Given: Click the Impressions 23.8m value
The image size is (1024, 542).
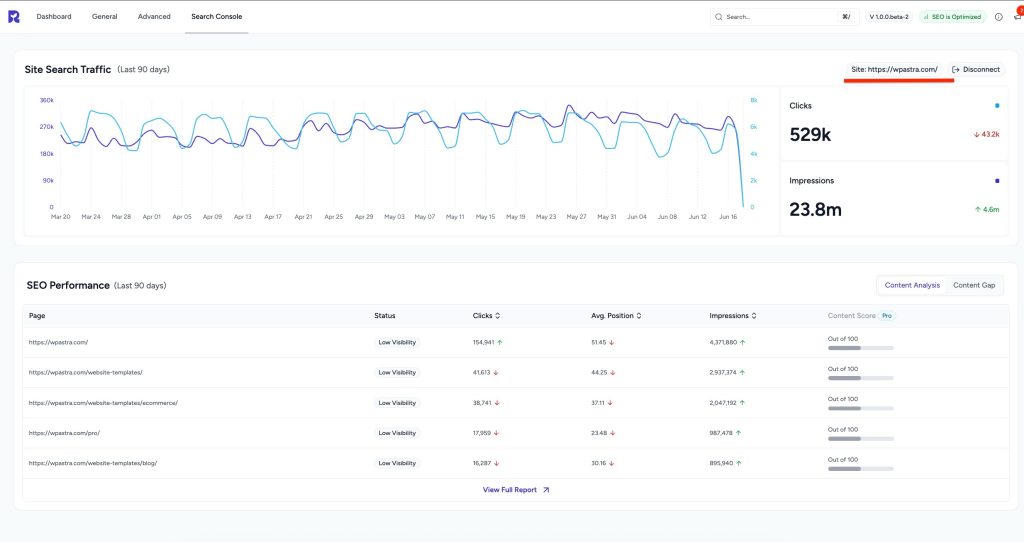Looking at the screenshot, I should (x=815, y=210).
